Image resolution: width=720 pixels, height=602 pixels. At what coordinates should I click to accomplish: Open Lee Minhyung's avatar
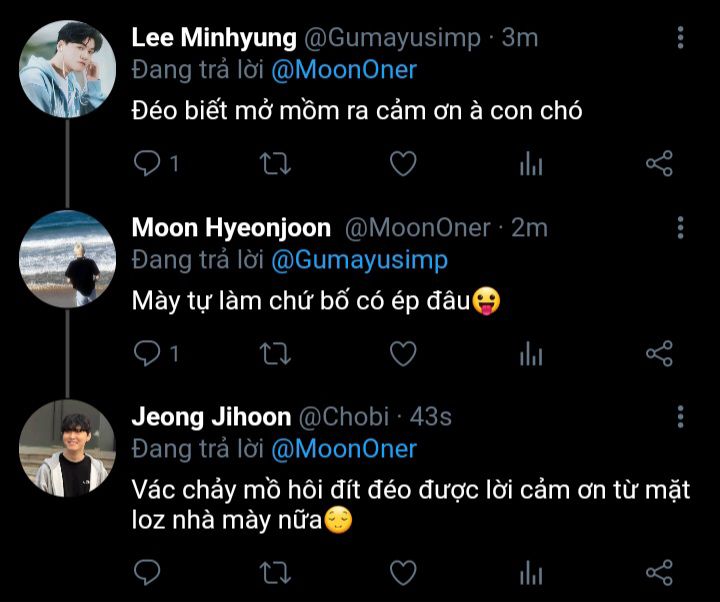tap(69, 69)
